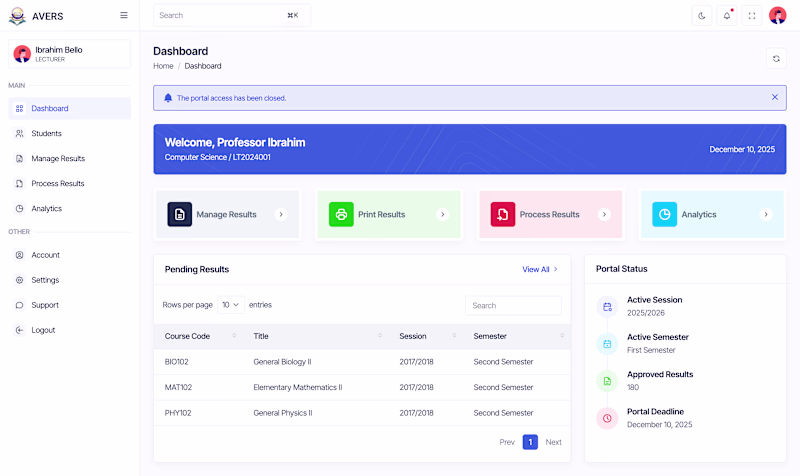The image size is (800, 476).
Task: Collapse sidebar with hamburger menu icon
Action: tap(123, 15)
